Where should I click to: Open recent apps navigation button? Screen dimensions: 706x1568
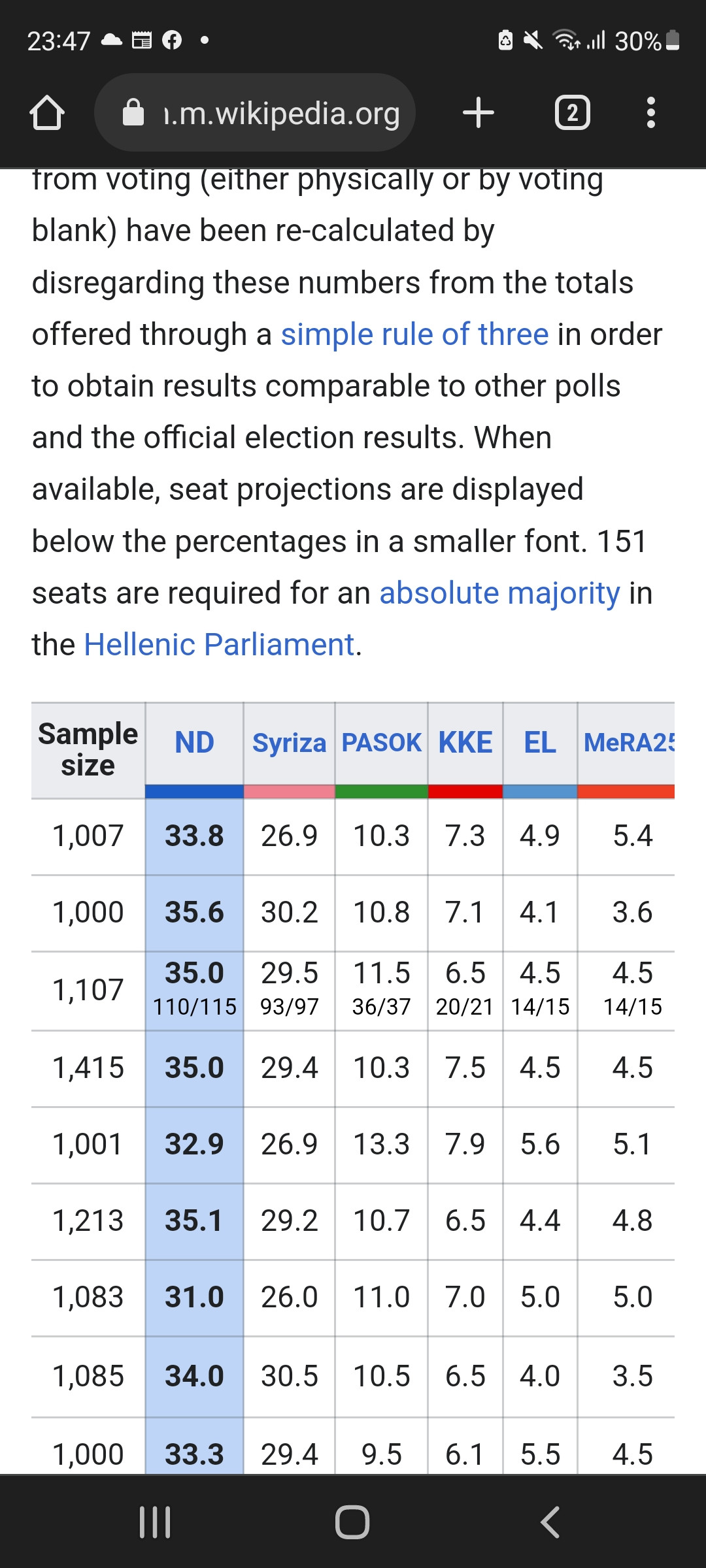point(156,1522)
